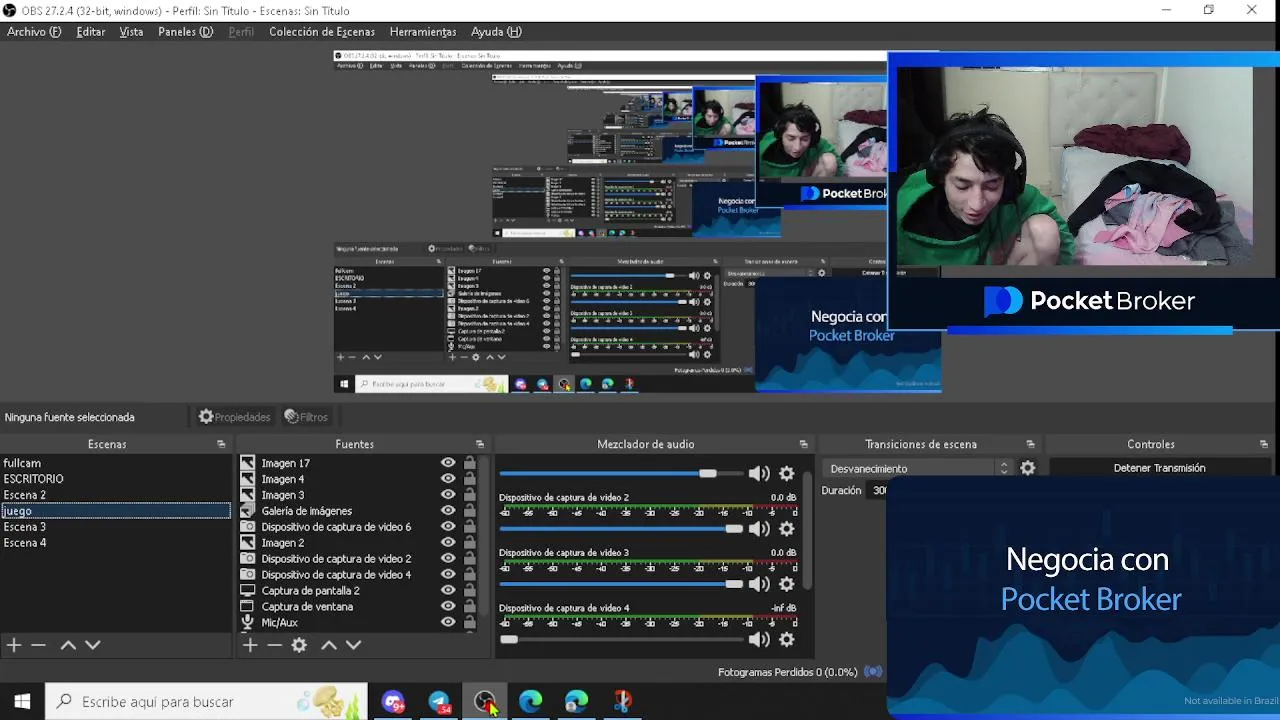Open source properties gear in Fuentes toolbar
This screenshot has height=720, width=1280.
(299, 645)
